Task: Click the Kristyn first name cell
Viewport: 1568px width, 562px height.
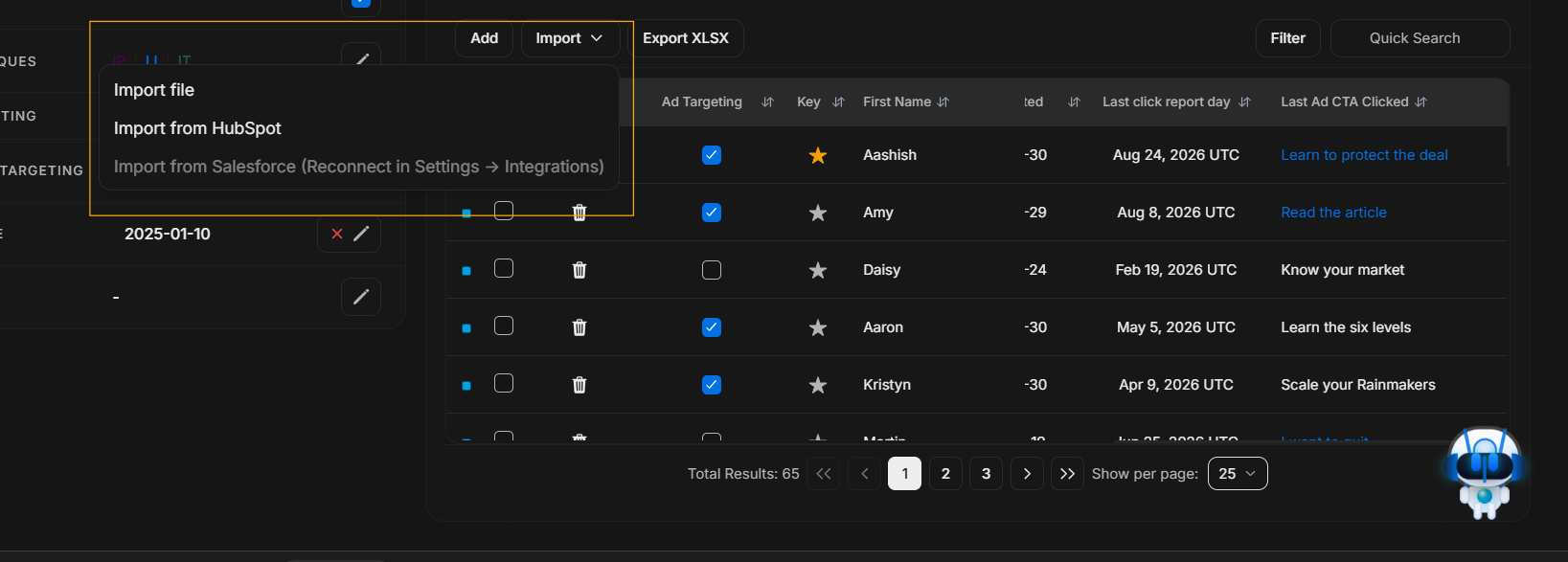Action: tap(887, 385)
